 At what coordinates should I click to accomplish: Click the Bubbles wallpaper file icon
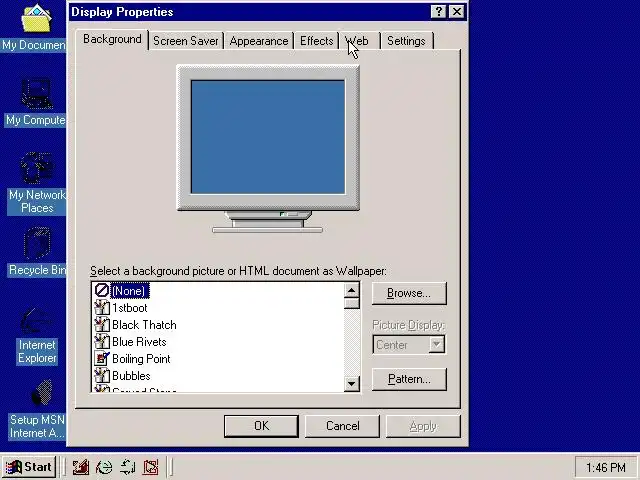(102, 376)
